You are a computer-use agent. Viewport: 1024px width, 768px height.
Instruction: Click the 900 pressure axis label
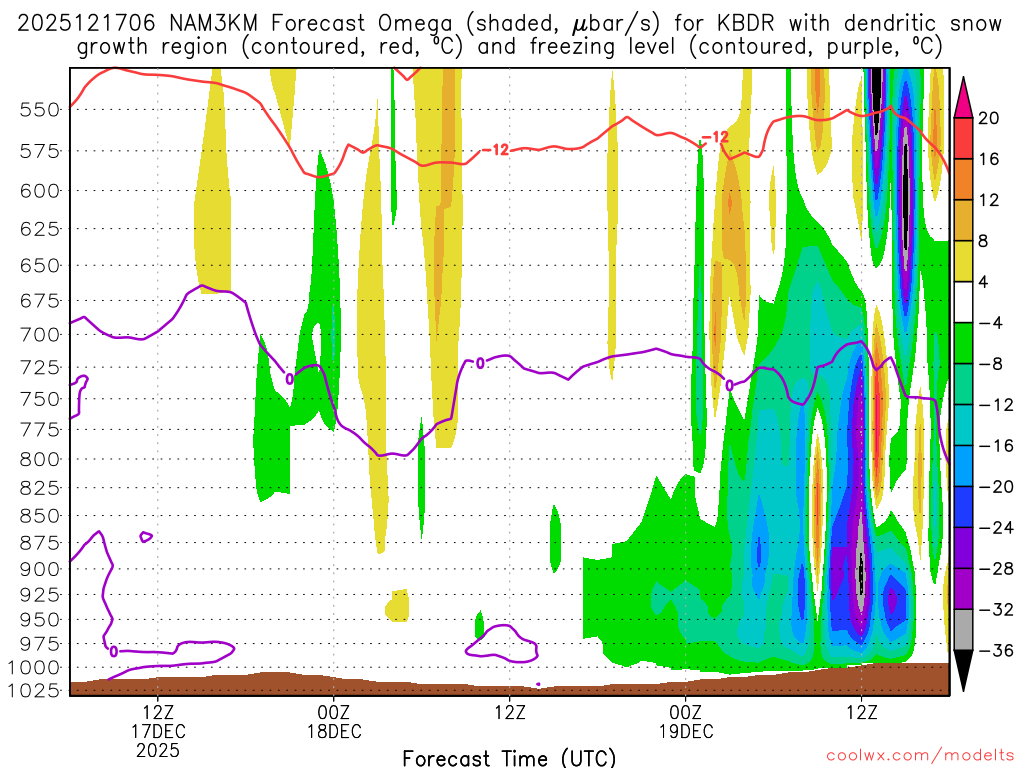click(40, 569)
